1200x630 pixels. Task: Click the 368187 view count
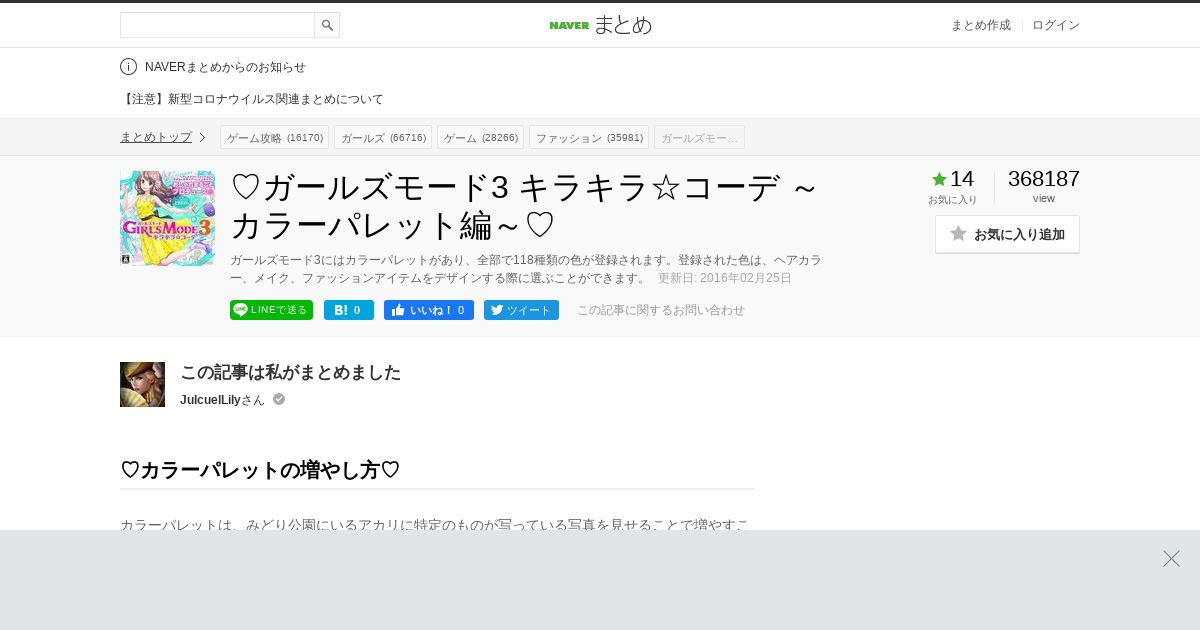coord(1044,179)
